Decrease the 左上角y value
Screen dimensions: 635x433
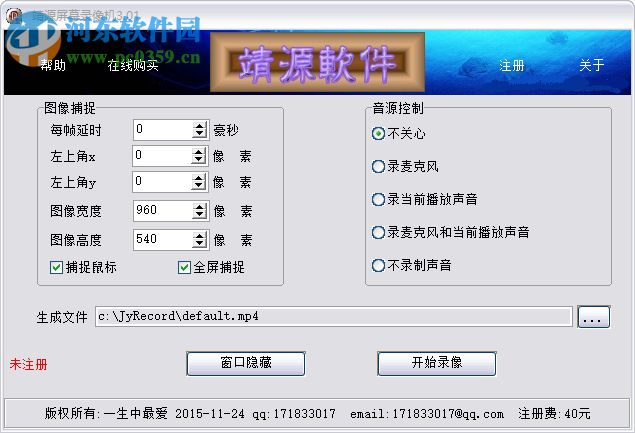(198, 186)
